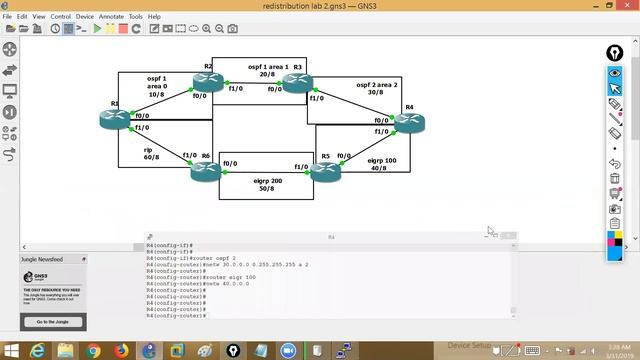The height and width of the screenshot is (360, 640).
Task: Select Draw a rectangle tool
Action: [180, 29]
